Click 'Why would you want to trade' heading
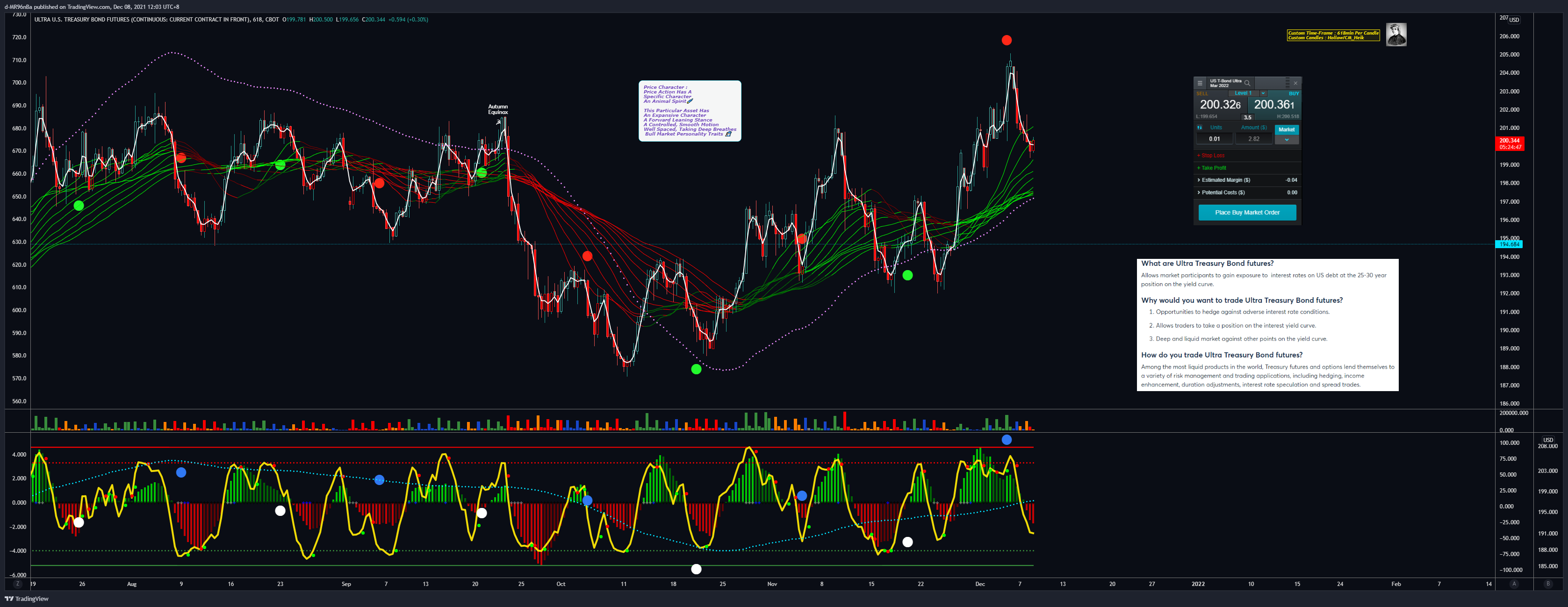The width and height of the screenshot is (1568, 607). [x=1242, y=300]
